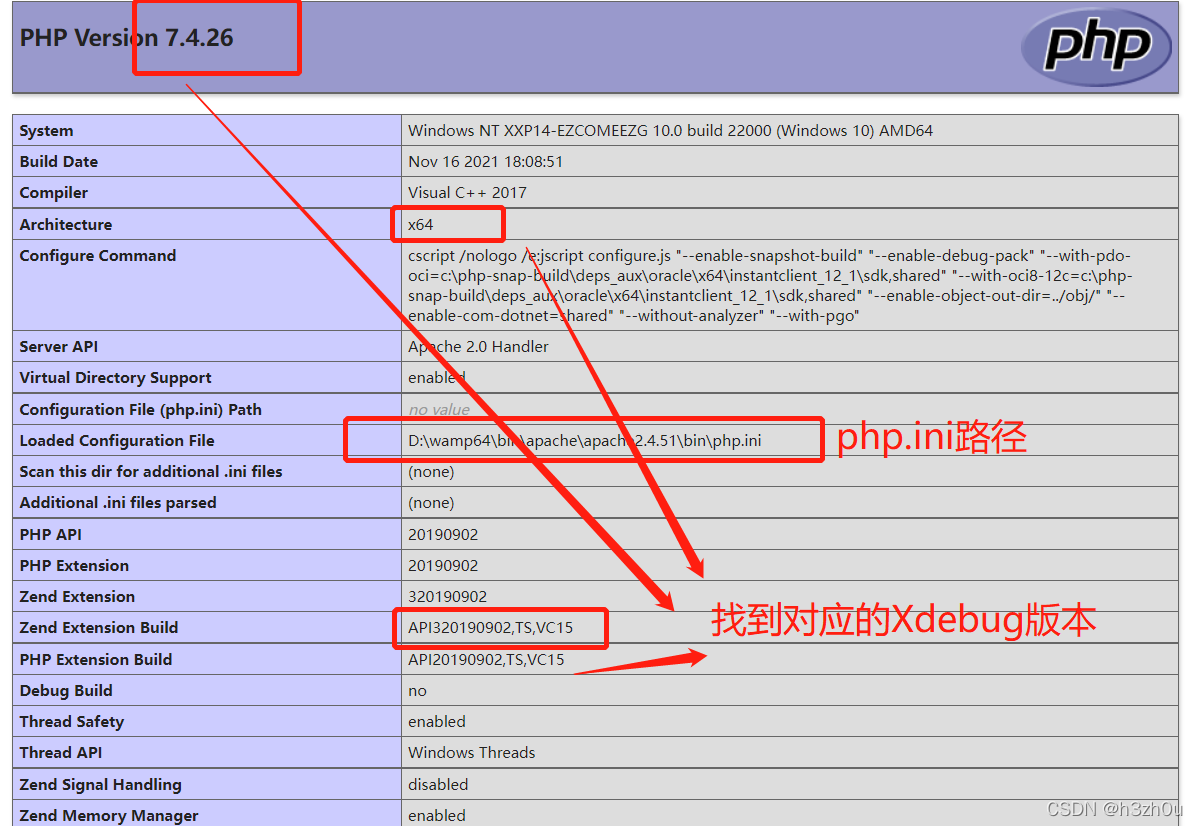Select 'Nov 16 2021 18:08:51' build date value
This screenshot has width=1198, height=826.
[x=485, y=161]
